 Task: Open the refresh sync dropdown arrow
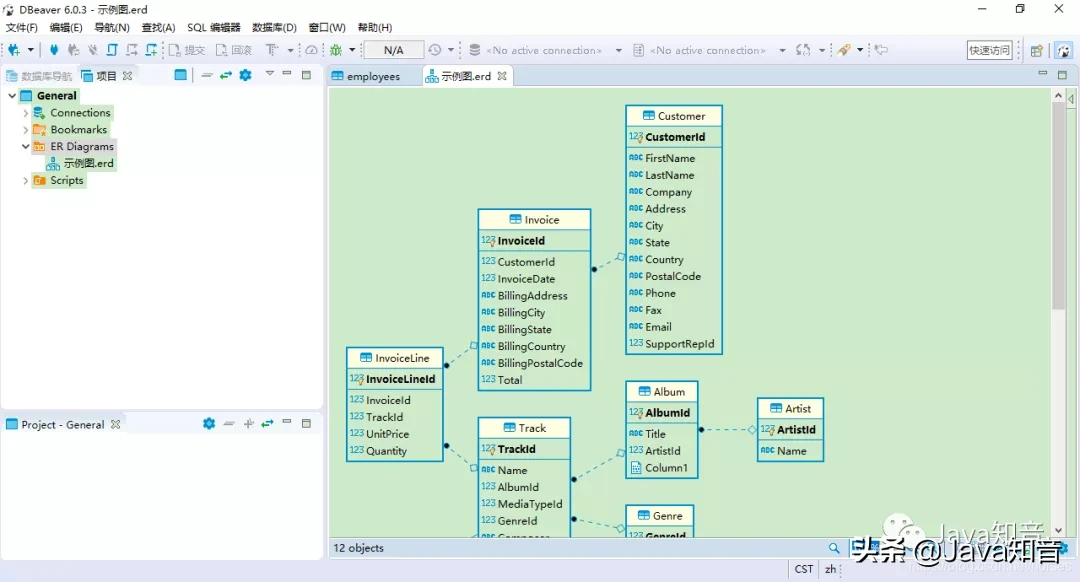coord(822,50)
